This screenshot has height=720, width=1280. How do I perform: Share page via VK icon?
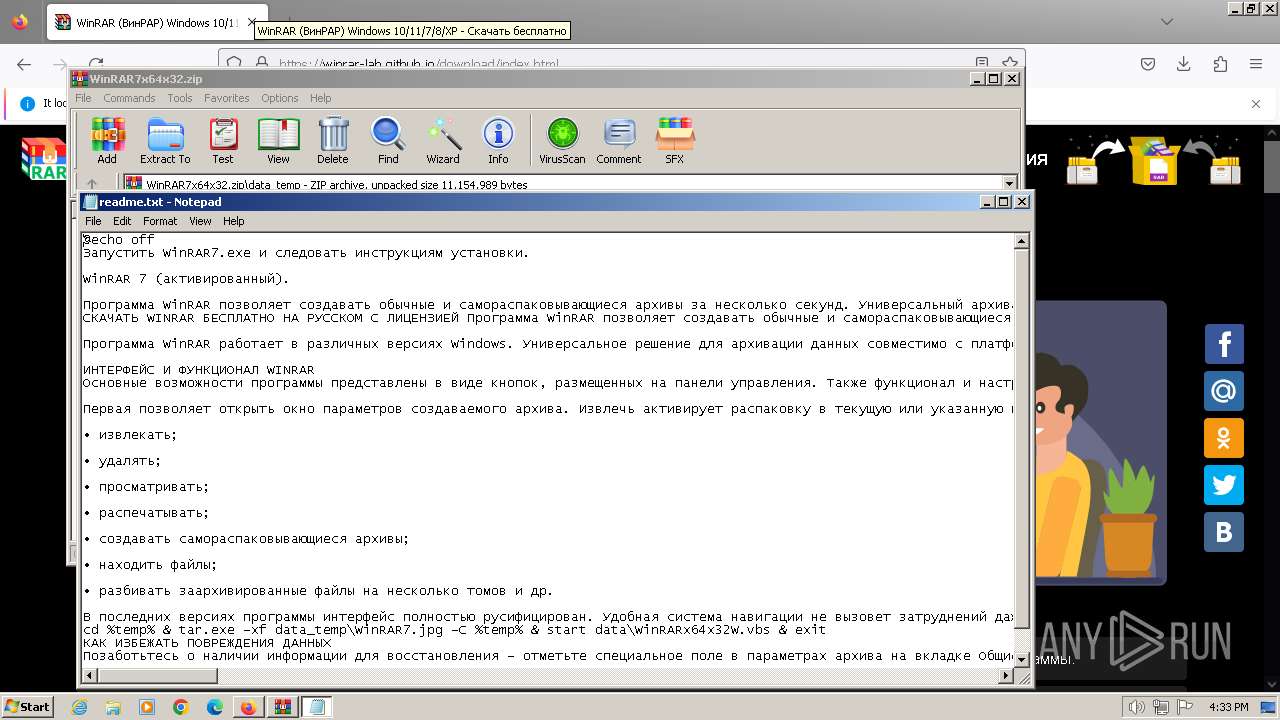pyautogui.click(x=1223, y=532)
